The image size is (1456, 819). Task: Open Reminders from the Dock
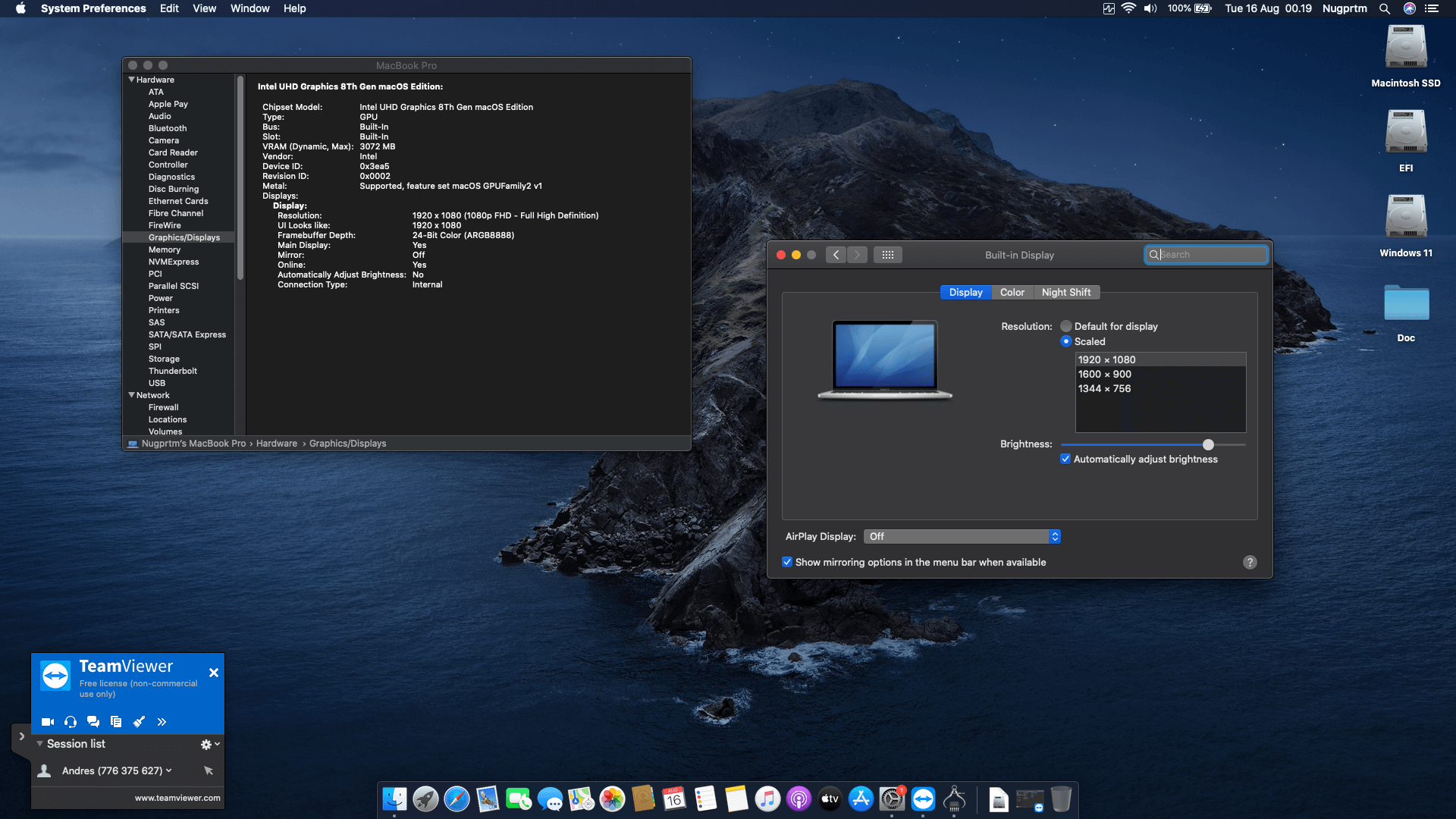tap(705, 799)
